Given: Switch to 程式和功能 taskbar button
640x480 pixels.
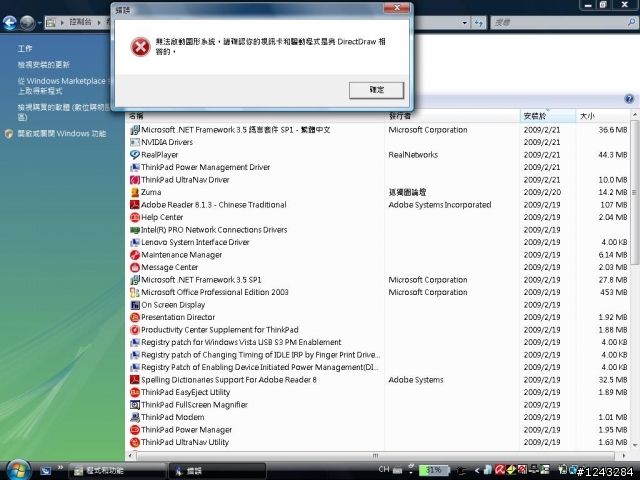Looking at the screenshot, I should [117, 471].
